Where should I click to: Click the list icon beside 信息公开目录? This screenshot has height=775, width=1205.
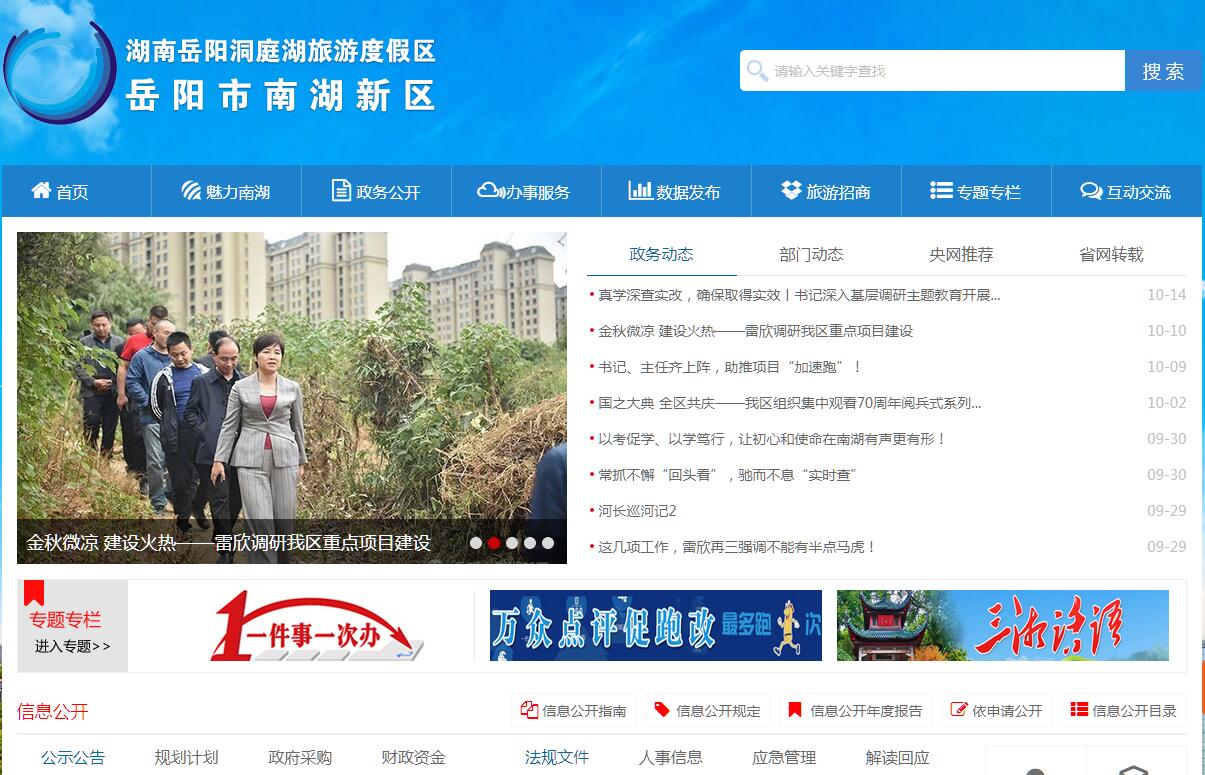tap(1079, 710)
